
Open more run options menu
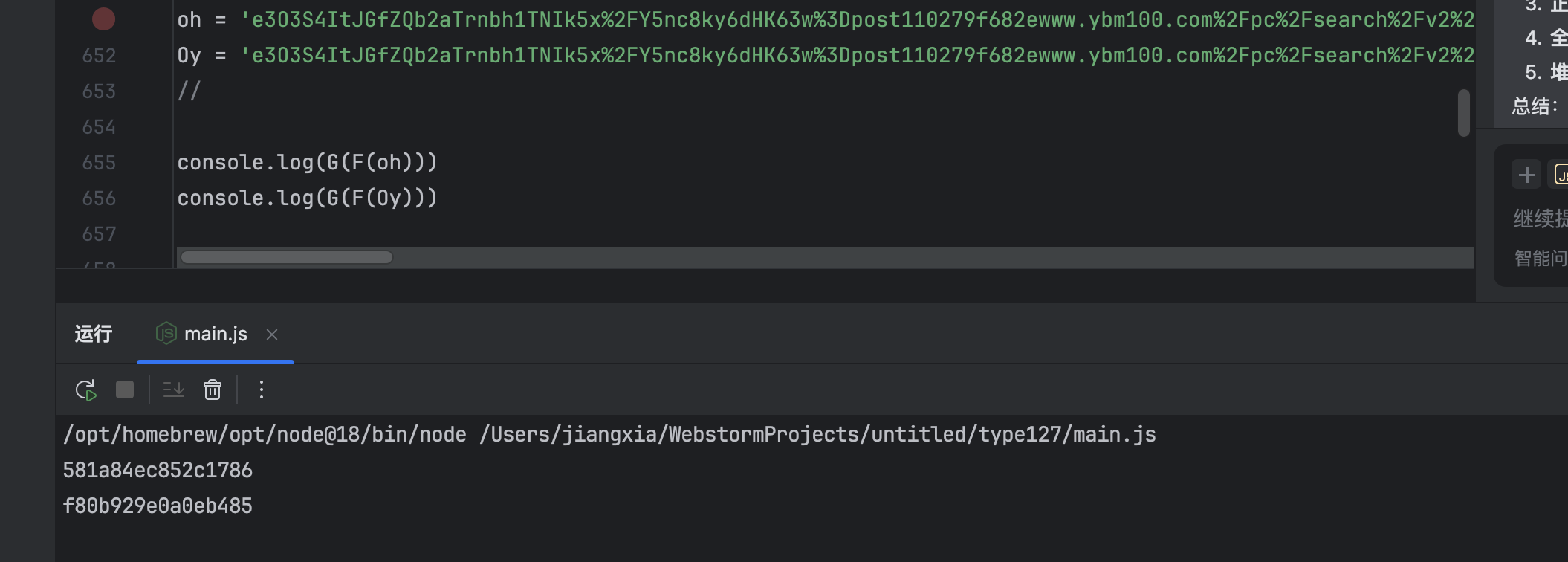[x=261, y=390]
